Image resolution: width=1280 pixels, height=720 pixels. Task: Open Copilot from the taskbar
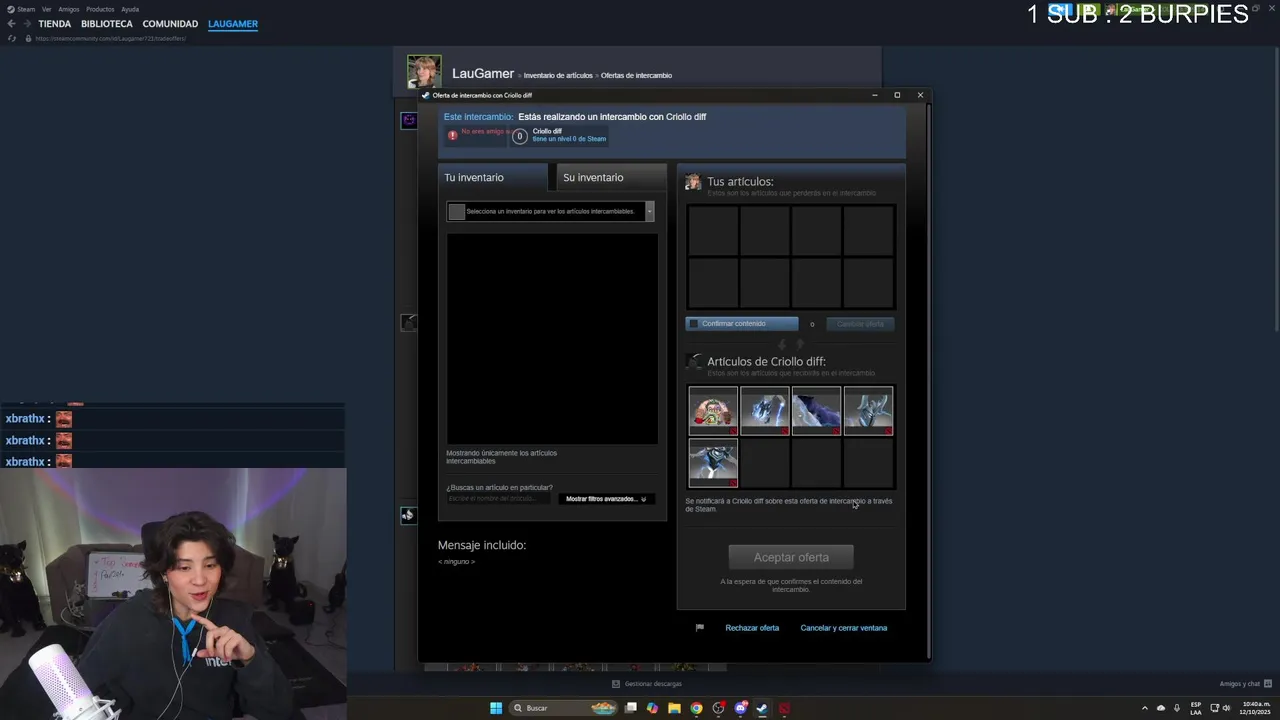(652, 708)
